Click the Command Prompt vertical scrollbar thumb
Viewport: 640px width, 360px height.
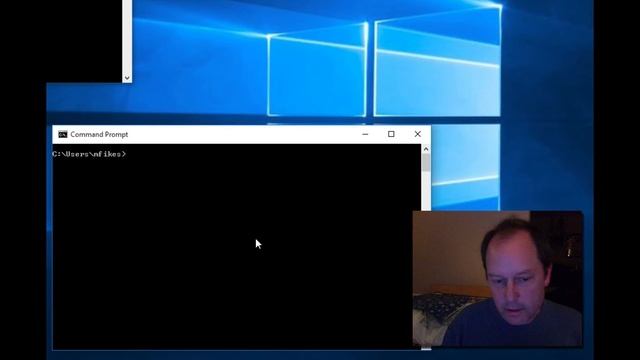coord(426,163)
